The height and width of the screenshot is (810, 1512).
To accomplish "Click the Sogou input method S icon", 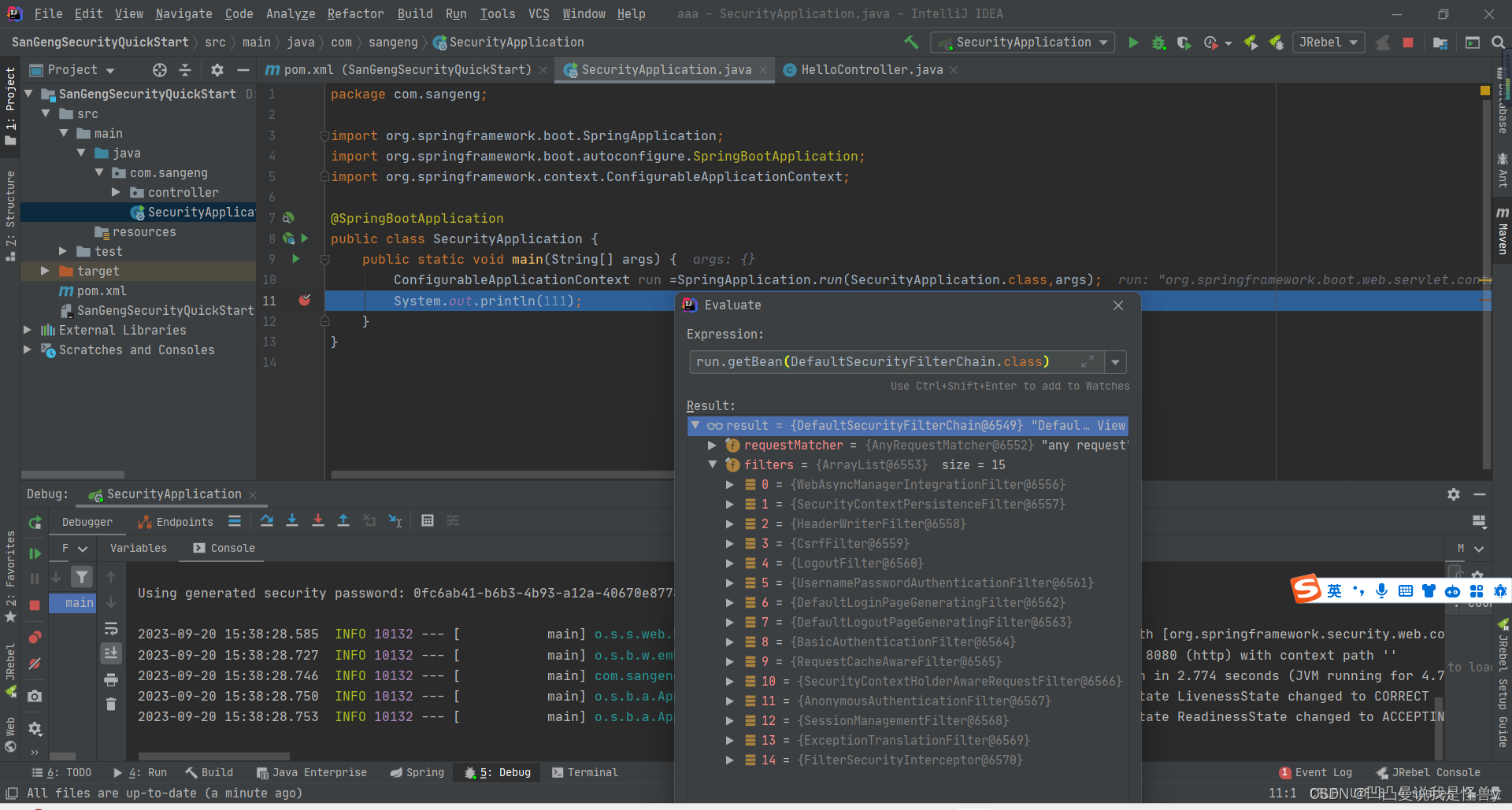I will click(x=1305, y=589).
